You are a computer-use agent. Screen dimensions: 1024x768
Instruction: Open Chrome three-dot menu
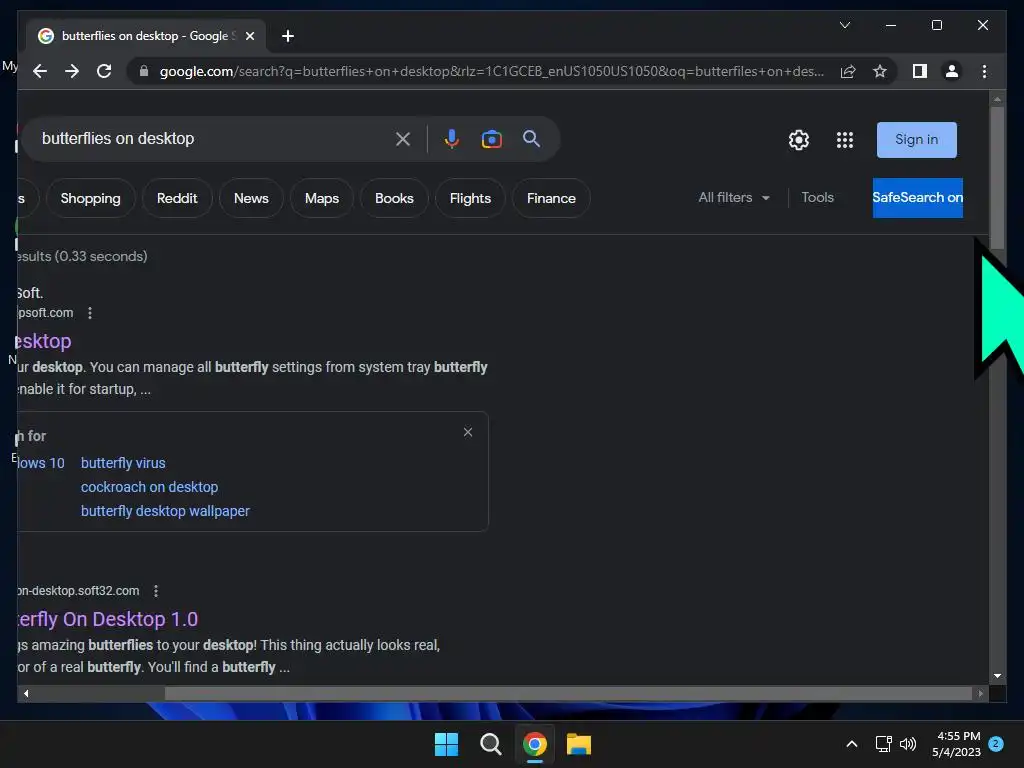[984, 71]
